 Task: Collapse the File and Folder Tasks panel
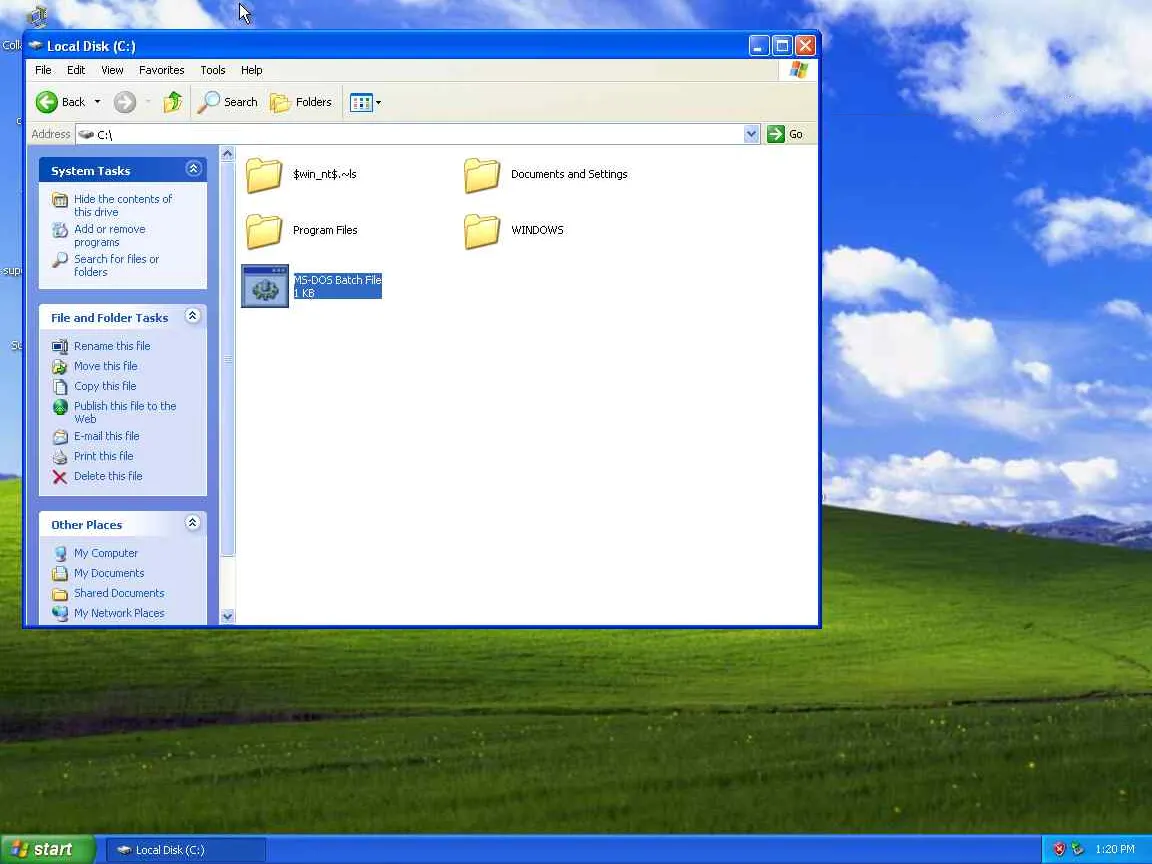192,316
